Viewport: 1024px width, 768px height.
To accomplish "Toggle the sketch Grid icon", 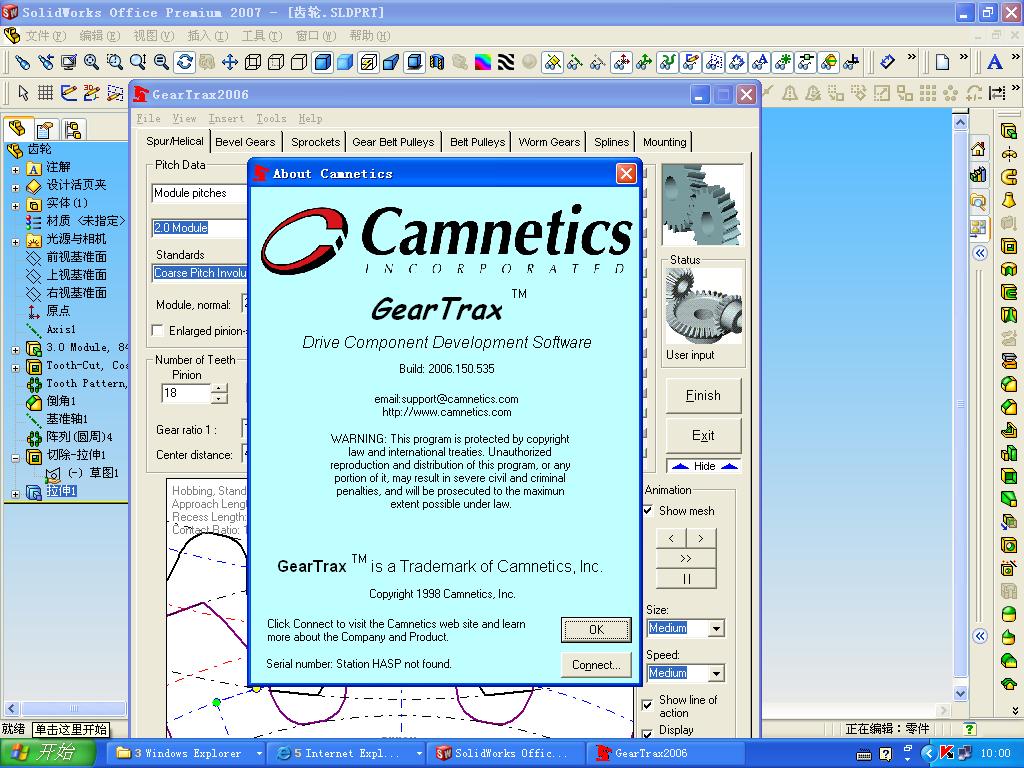I will [45, 93].
